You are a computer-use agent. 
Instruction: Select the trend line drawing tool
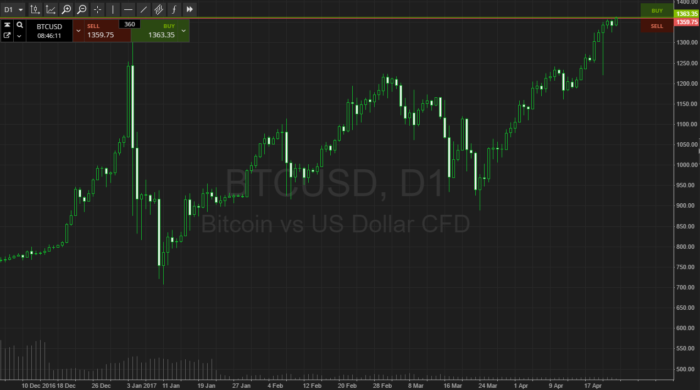[143, 9]
